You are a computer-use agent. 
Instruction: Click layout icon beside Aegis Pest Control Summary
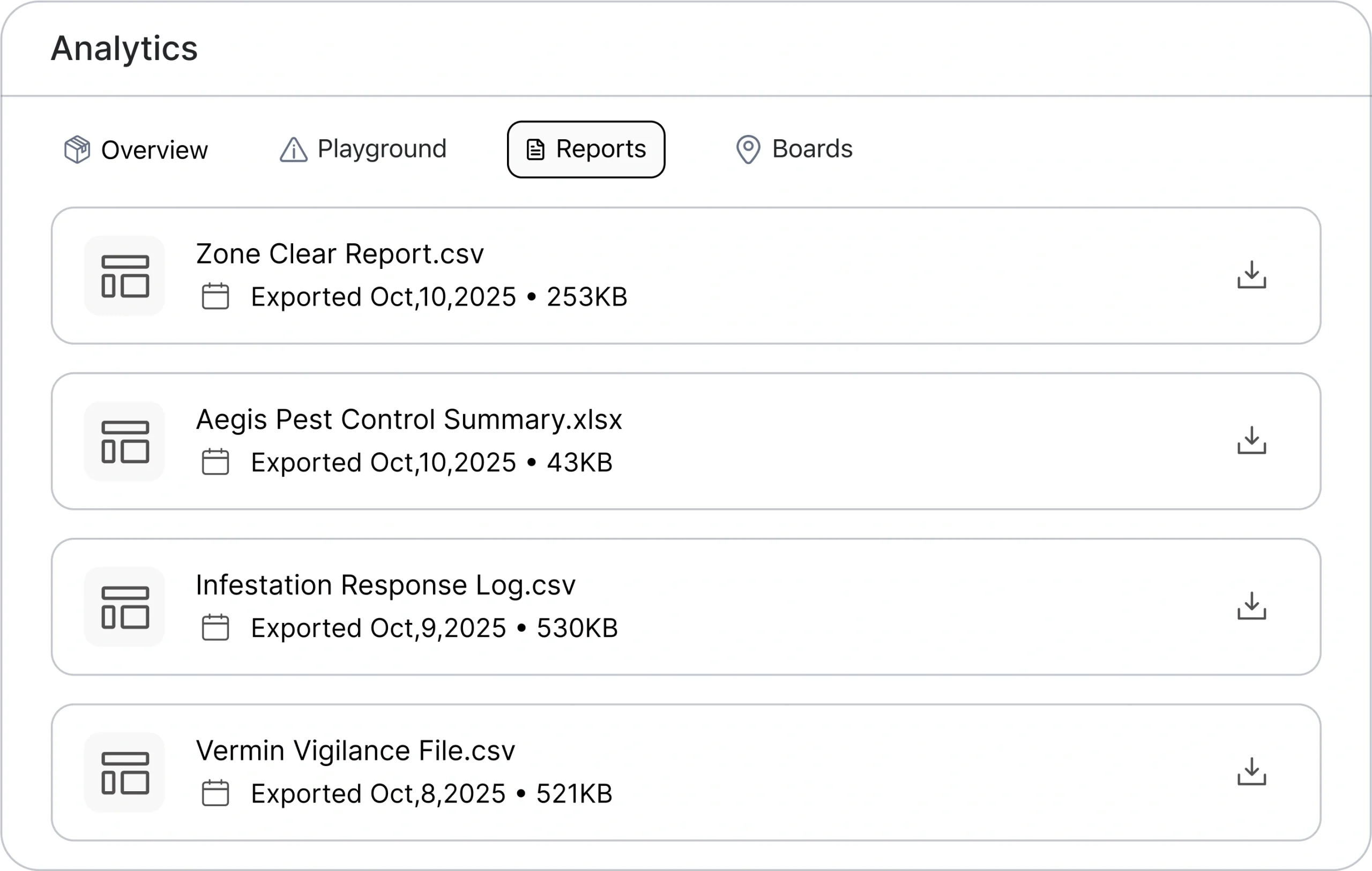point(125,441)
